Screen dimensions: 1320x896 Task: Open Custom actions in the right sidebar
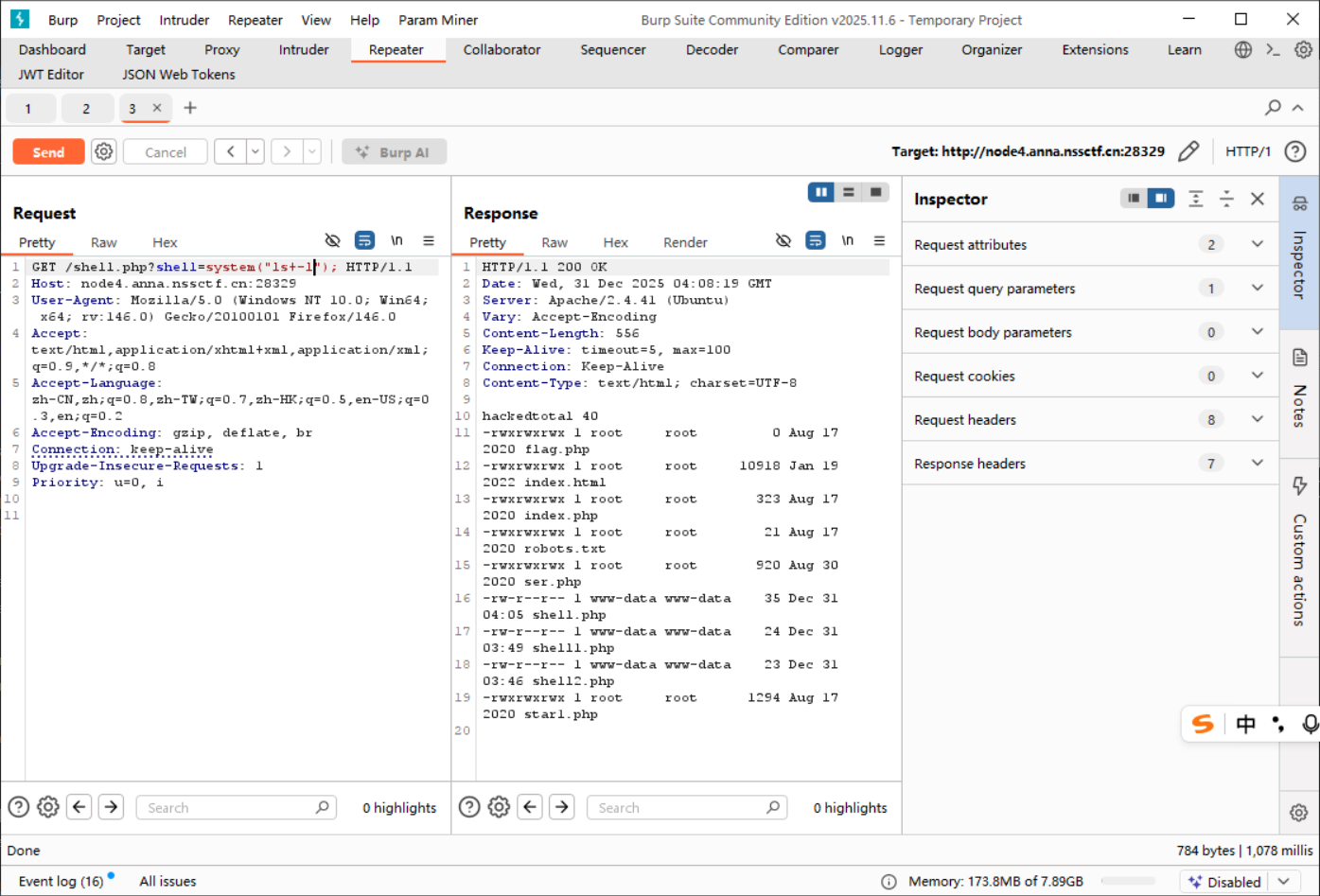click(x=1299, y=551)
